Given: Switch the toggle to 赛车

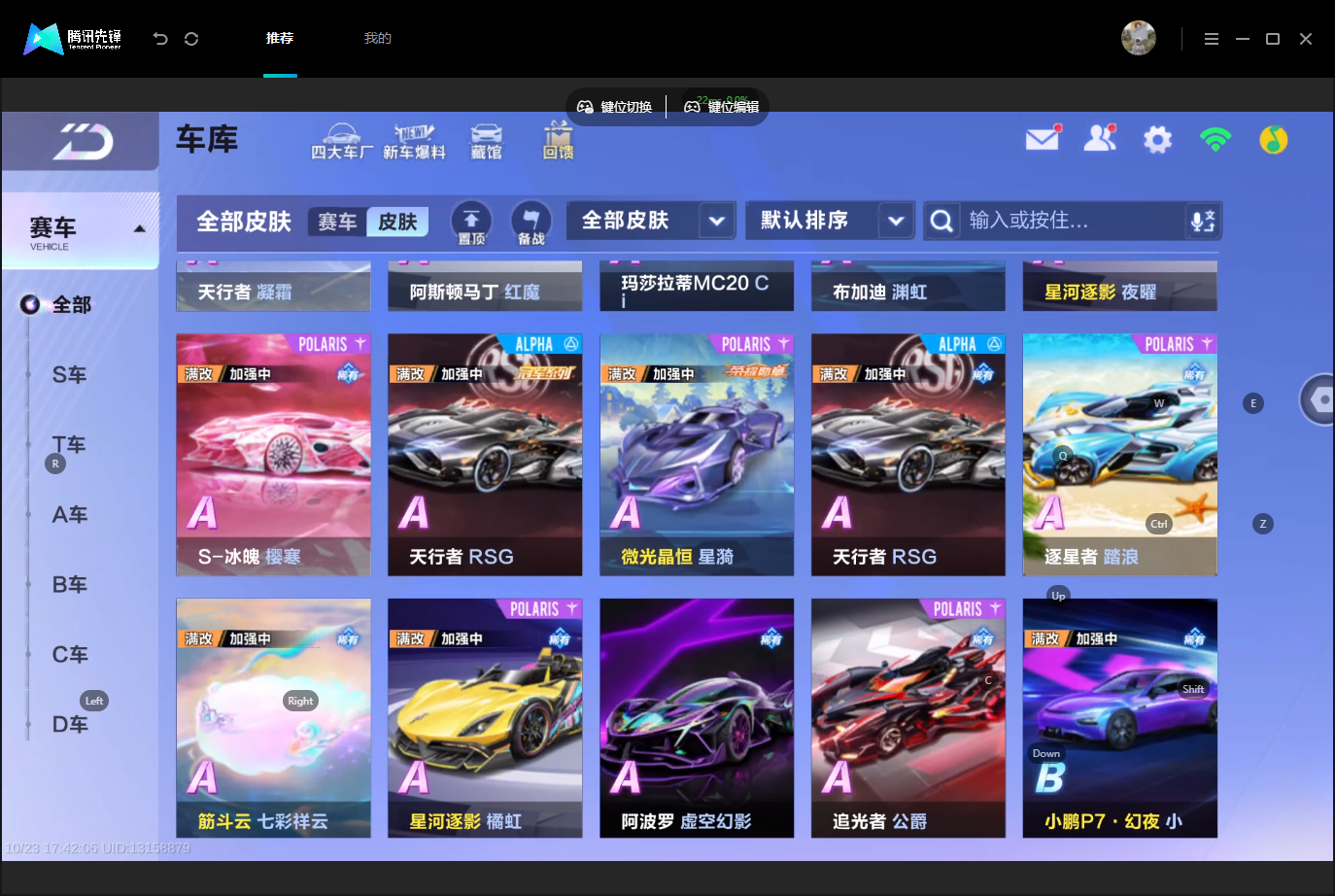Looking at the screenshot, I should coord(337,222).
